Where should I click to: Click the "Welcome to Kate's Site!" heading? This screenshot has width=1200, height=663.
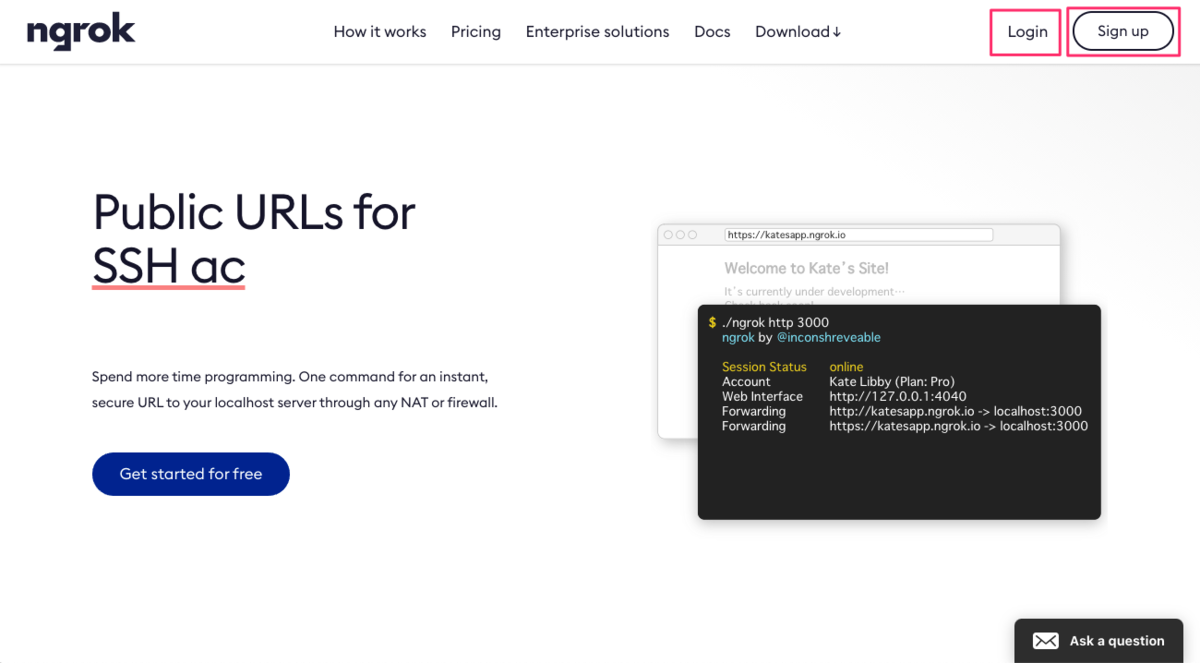pos(806,268)
